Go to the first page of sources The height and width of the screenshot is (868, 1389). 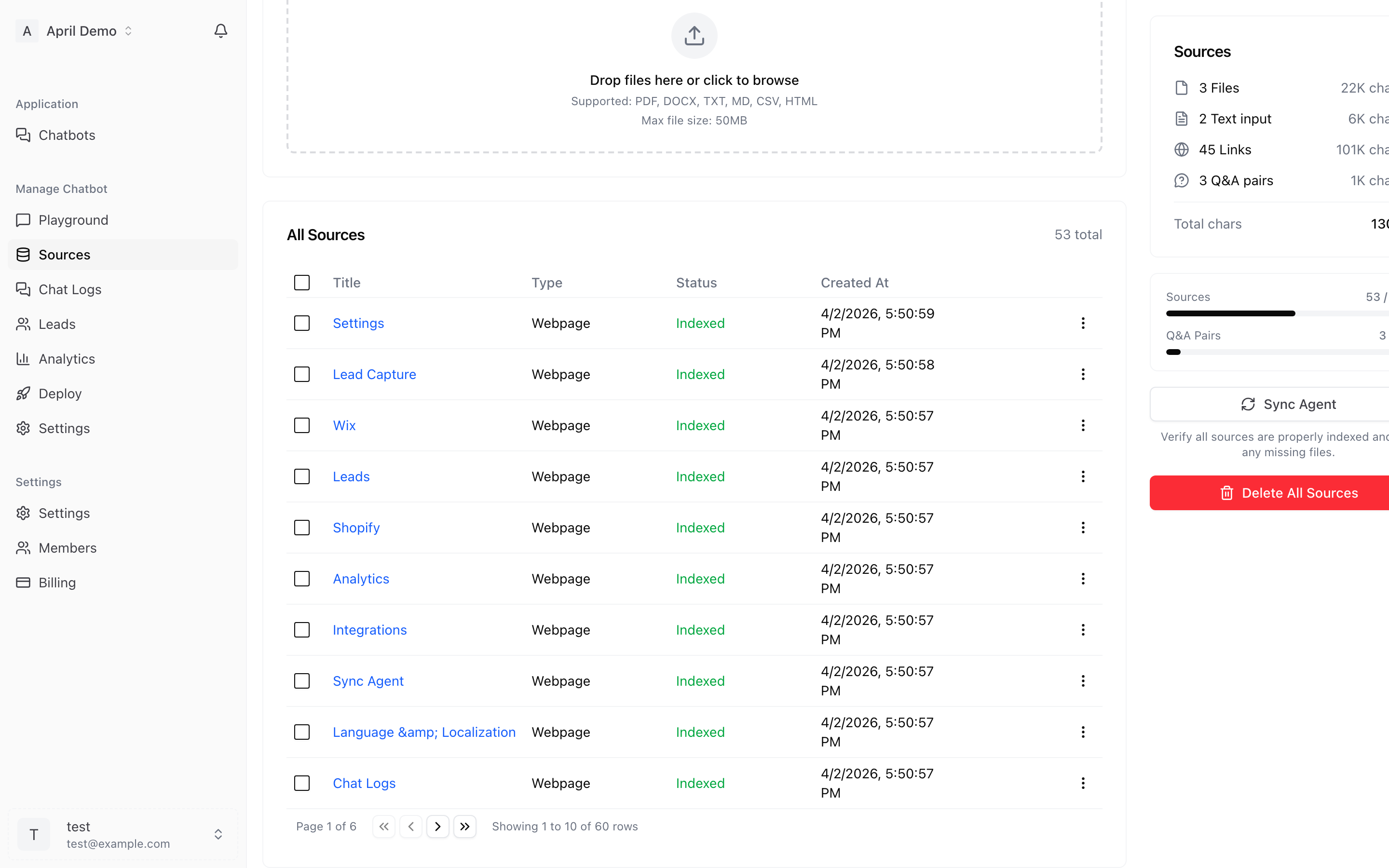coord(383,827)
